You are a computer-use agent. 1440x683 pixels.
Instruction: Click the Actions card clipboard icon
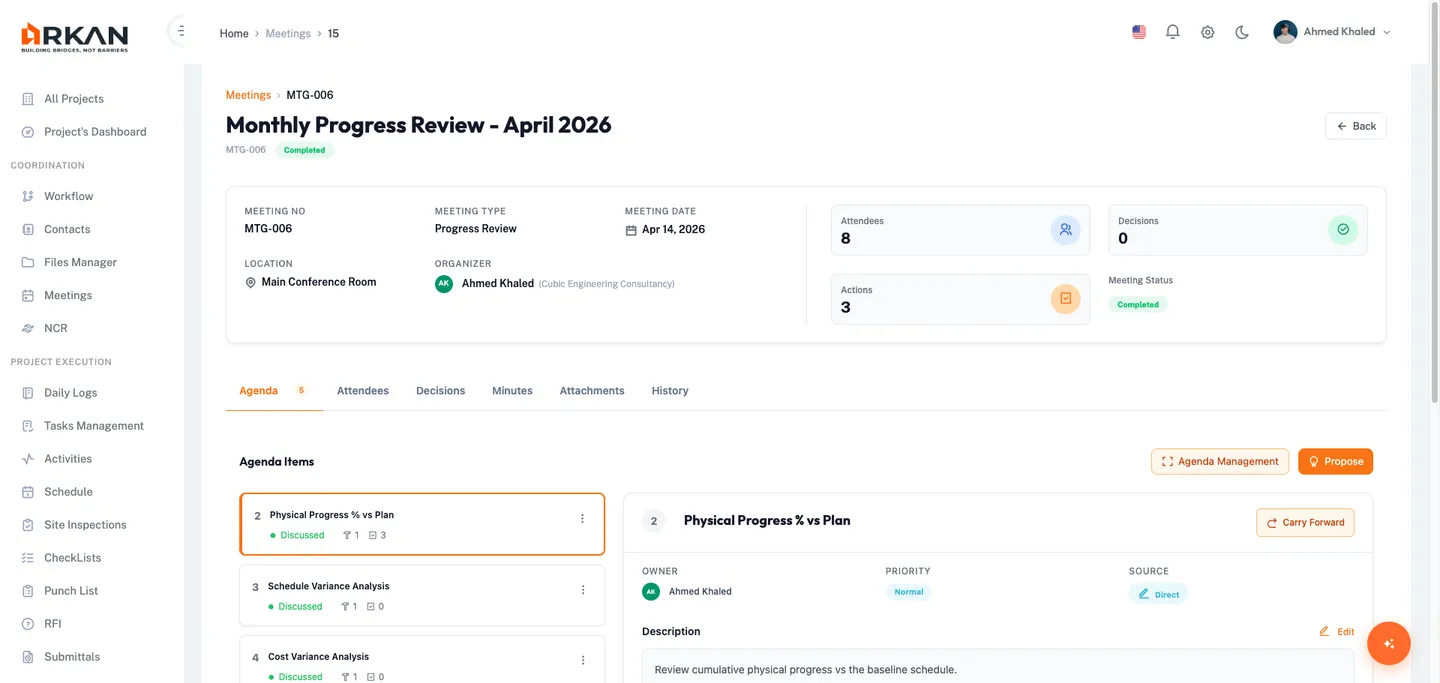[1065, 299]
